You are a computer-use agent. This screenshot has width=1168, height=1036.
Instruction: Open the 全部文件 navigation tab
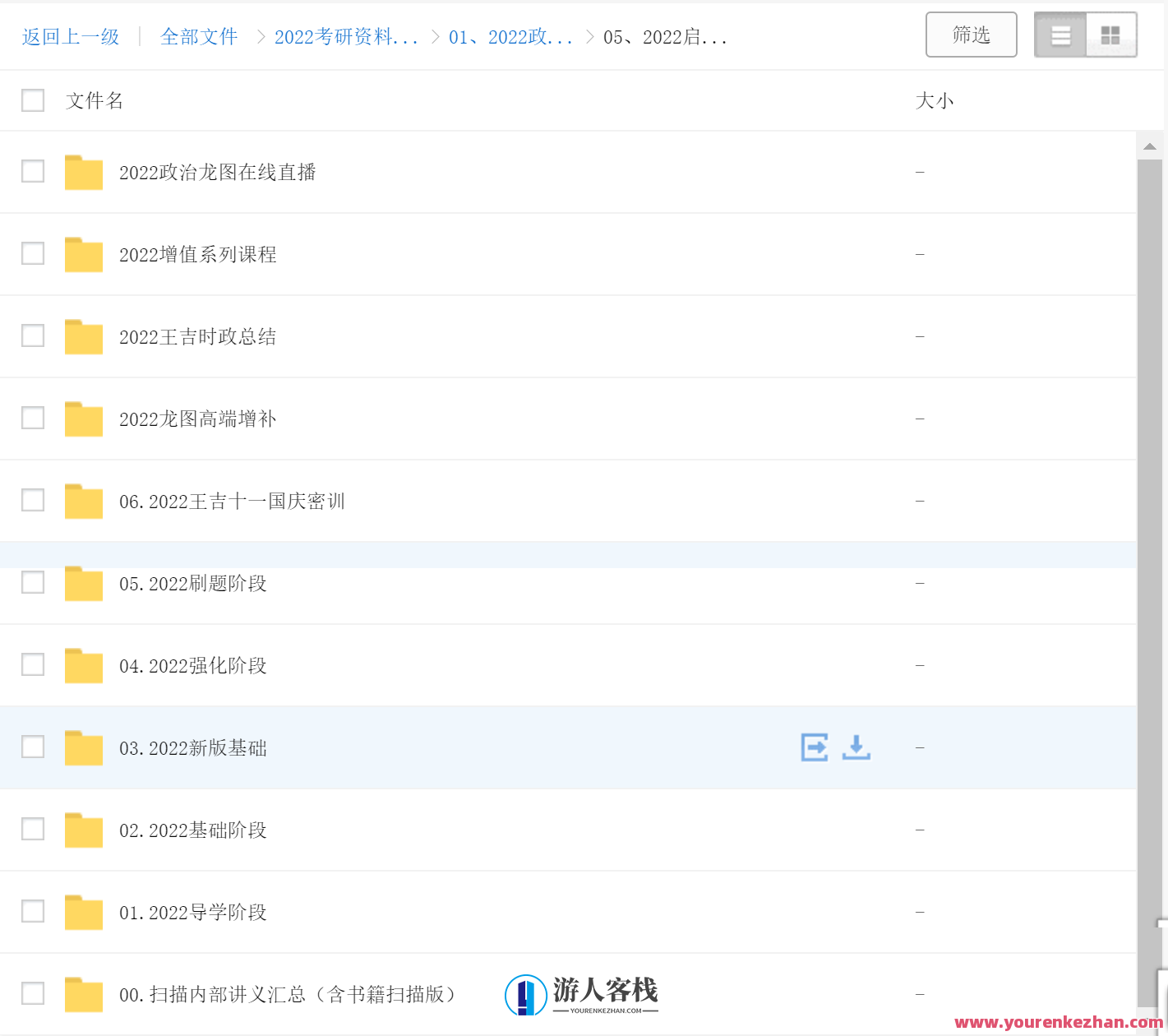click(x=198, y=36)
